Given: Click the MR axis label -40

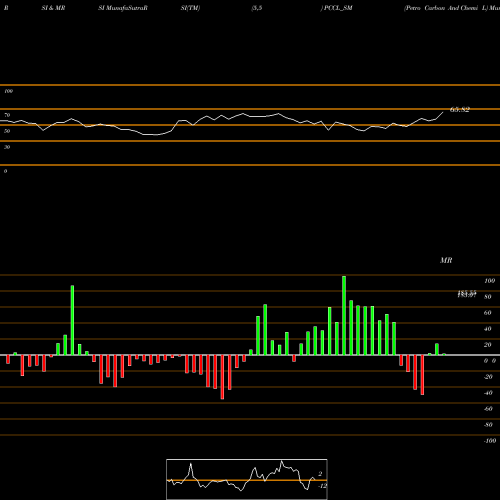Looking at the screenshot, I should click(488, 393).
